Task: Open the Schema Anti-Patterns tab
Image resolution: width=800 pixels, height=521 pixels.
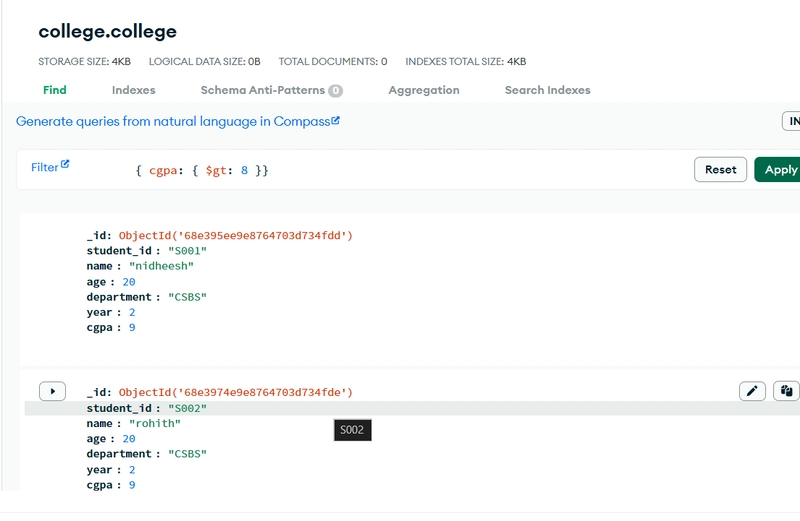Action: pos(262,90)
